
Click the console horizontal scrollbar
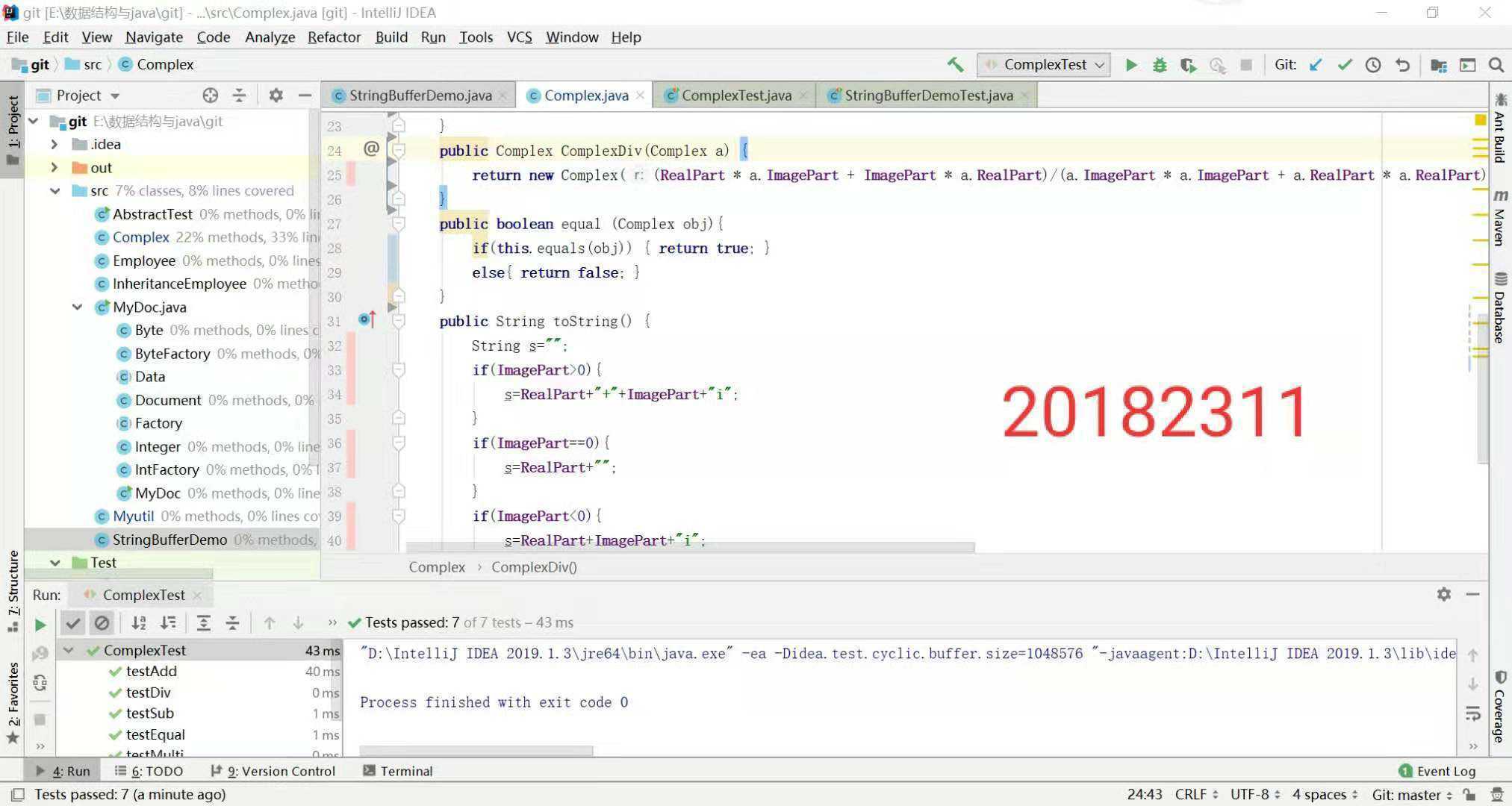pyautogui.click(x=476, y=750)
